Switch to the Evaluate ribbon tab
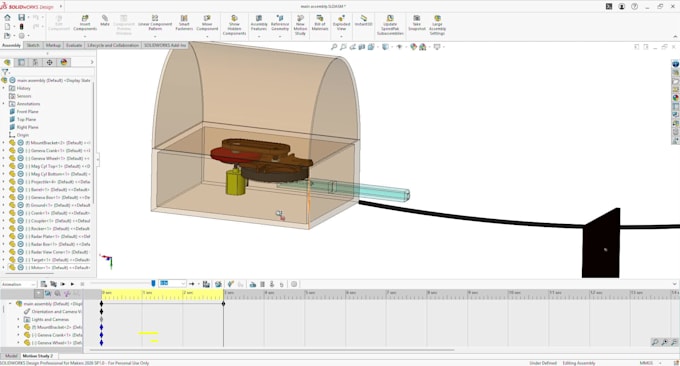The height and width of the screenshot is (366, 680). tap(74, 45)
